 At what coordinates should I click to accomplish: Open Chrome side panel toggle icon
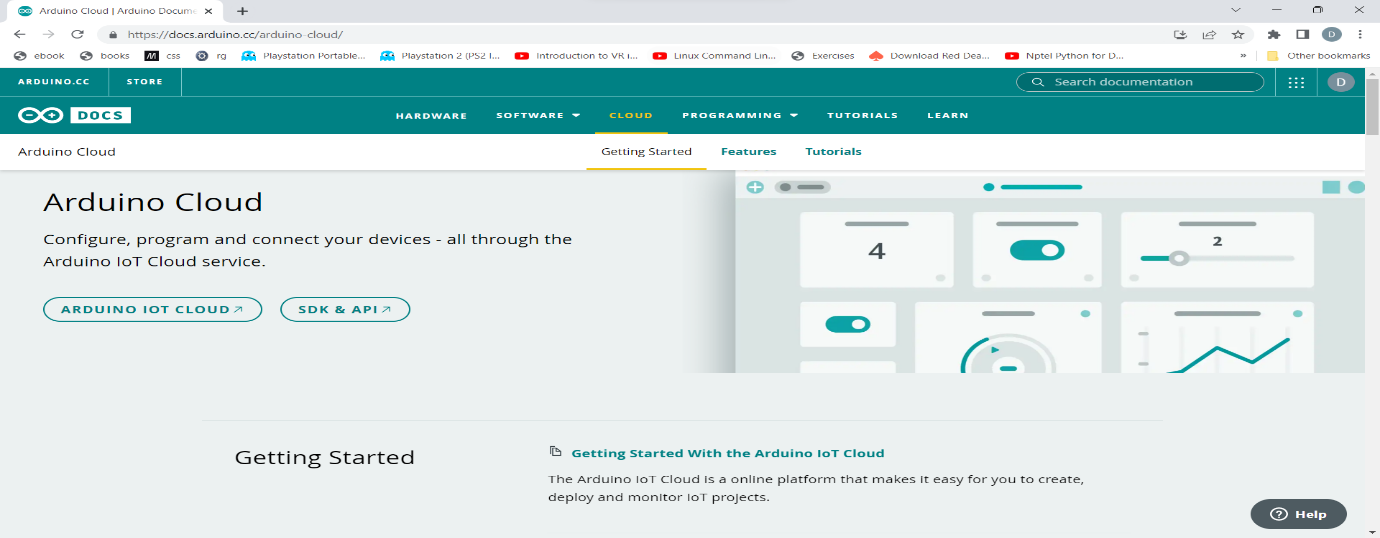pos(1303,34)
